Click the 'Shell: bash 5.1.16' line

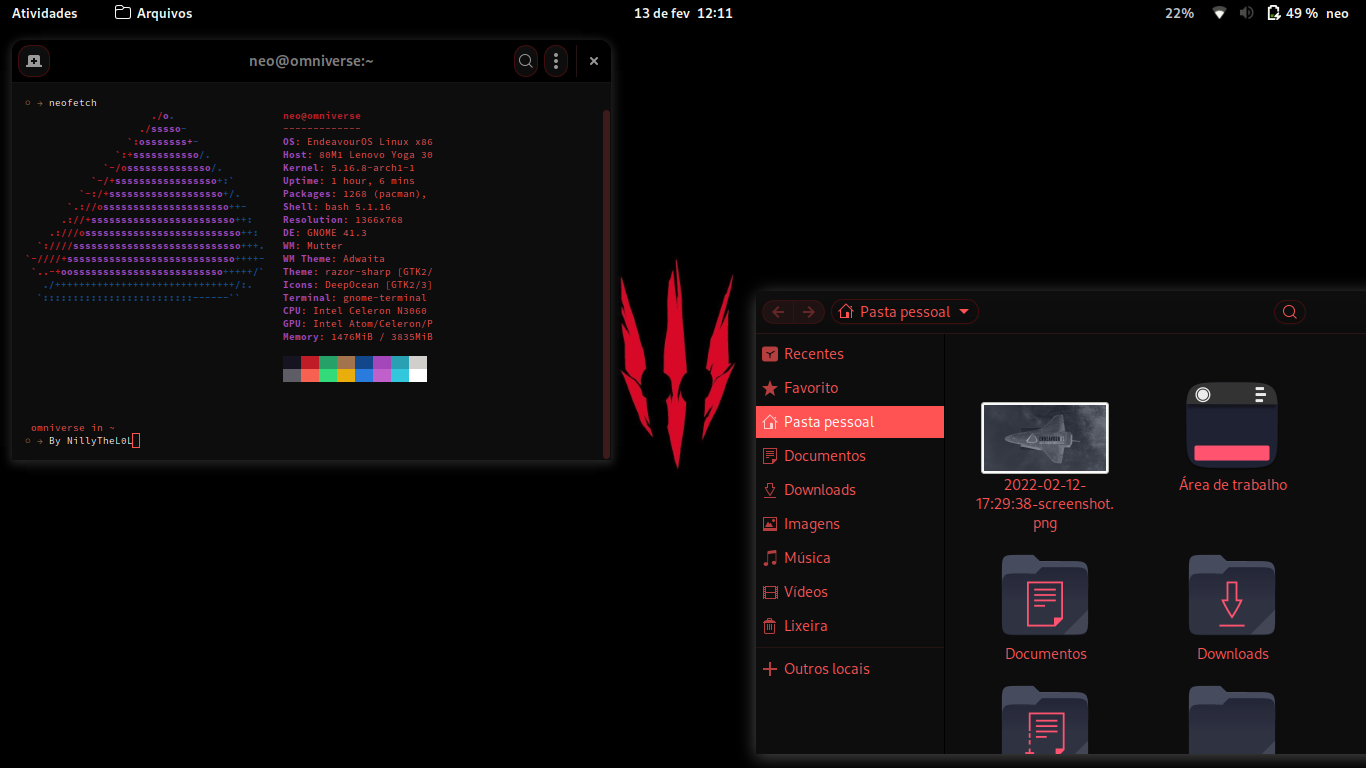pos(337,207)
